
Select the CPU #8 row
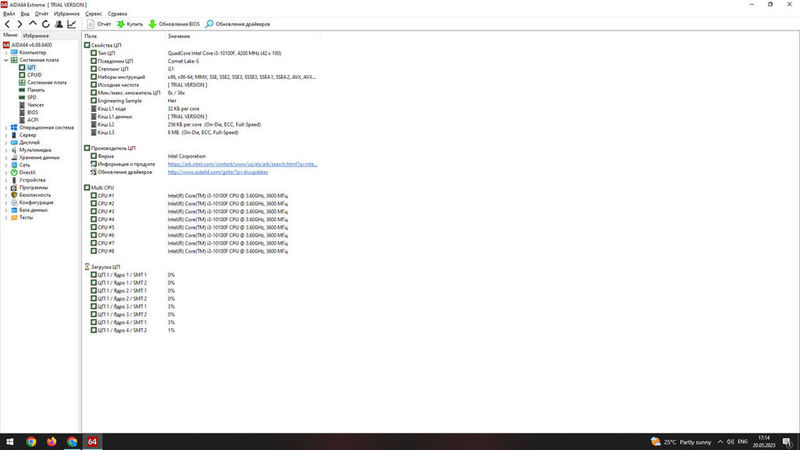[202, 251]
